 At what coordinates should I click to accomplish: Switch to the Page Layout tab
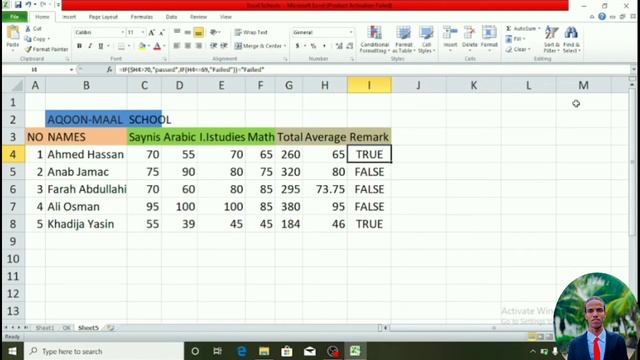tap(103, 17)
